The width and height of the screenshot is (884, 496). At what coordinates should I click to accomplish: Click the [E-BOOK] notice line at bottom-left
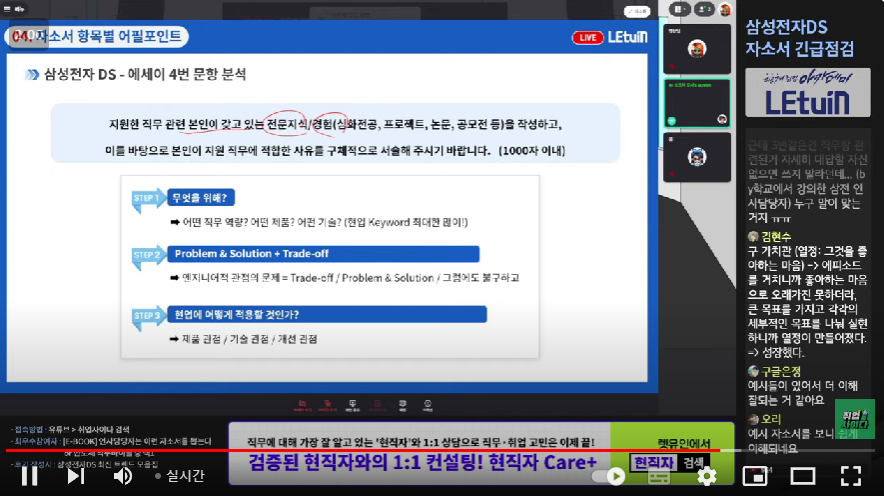click(110, 441)
